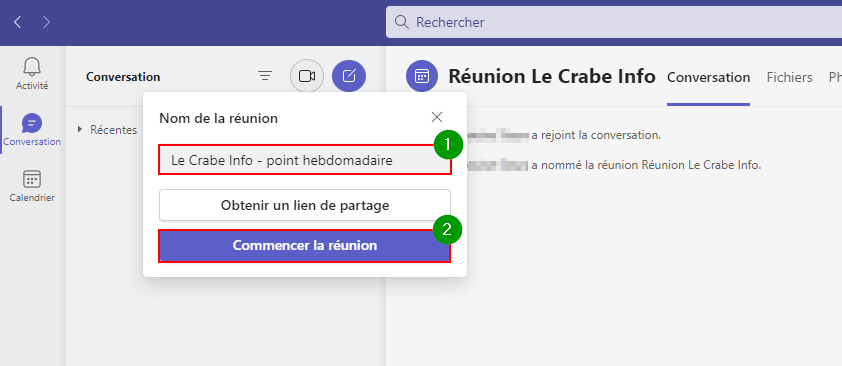Go back with the left arrow

(18, 22)
